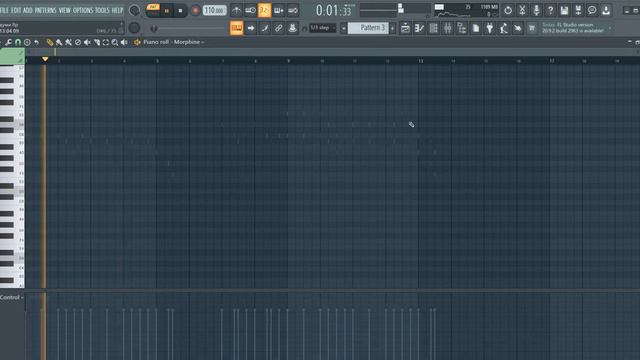
Task: Open the Browser tree icon
Action: point(462,28)
